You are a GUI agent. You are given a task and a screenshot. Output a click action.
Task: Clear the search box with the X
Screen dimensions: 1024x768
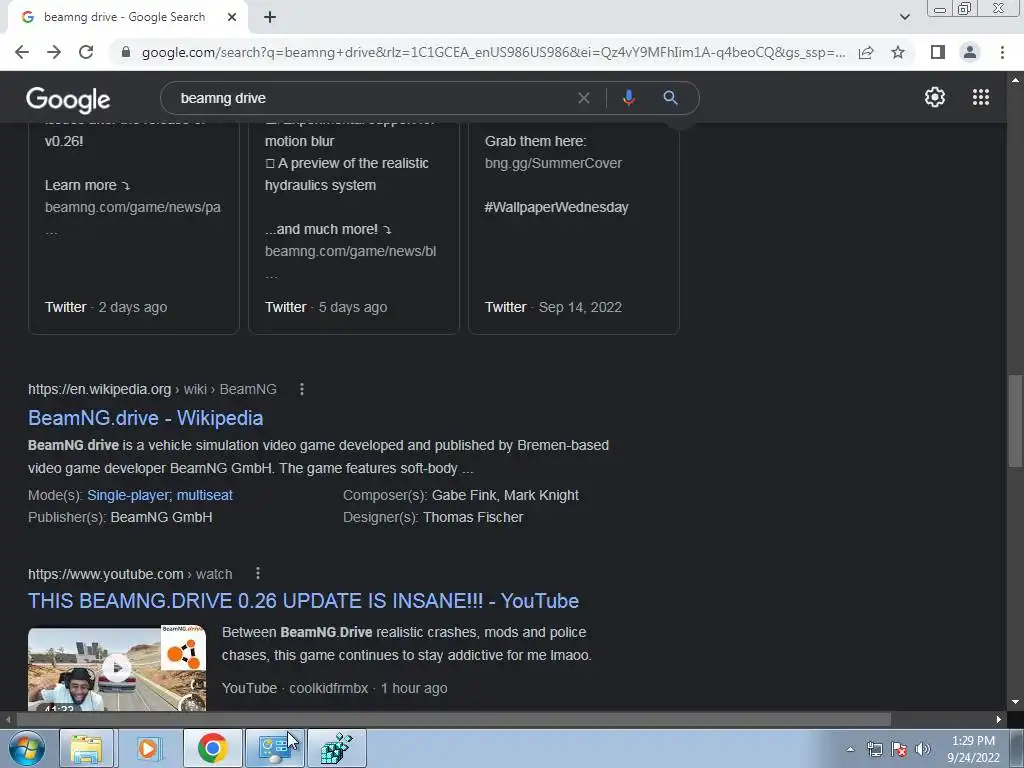tap(584, 98)
